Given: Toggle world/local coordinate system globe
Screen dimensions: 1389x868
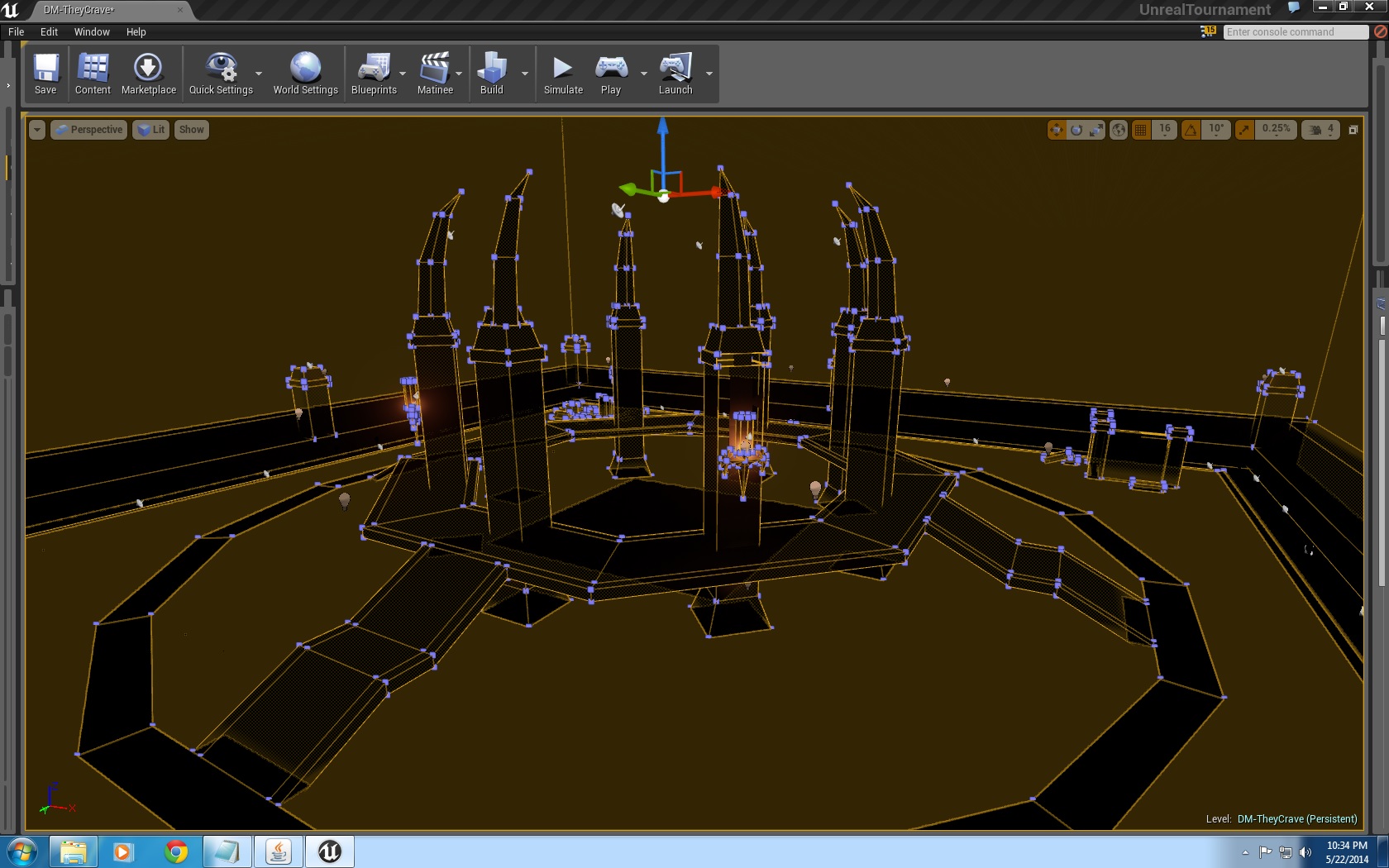Looking at the screenshot, I should tap(1118, 130).
